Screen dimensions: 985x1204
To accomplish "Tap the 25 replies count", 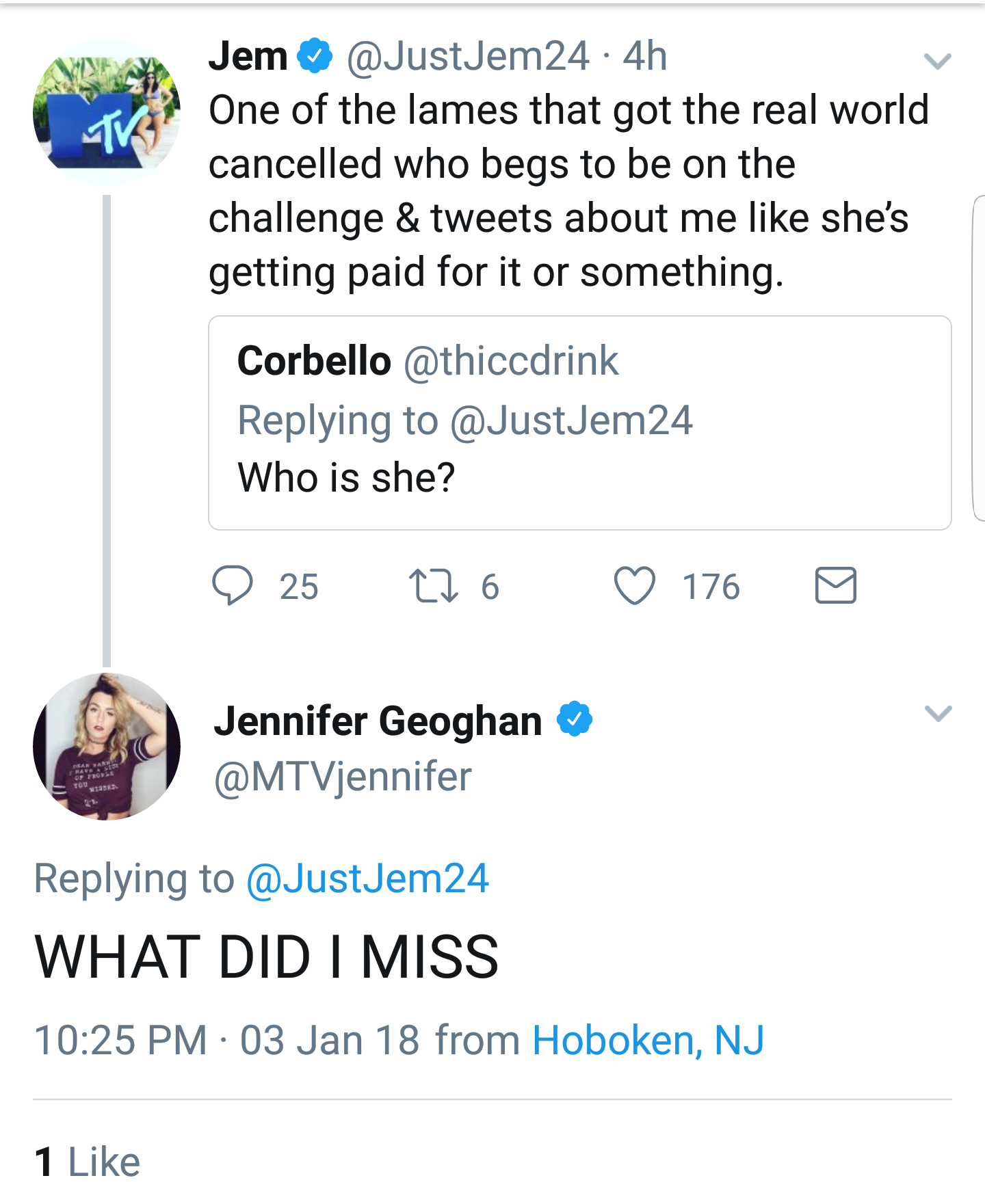I will (299, 587).
